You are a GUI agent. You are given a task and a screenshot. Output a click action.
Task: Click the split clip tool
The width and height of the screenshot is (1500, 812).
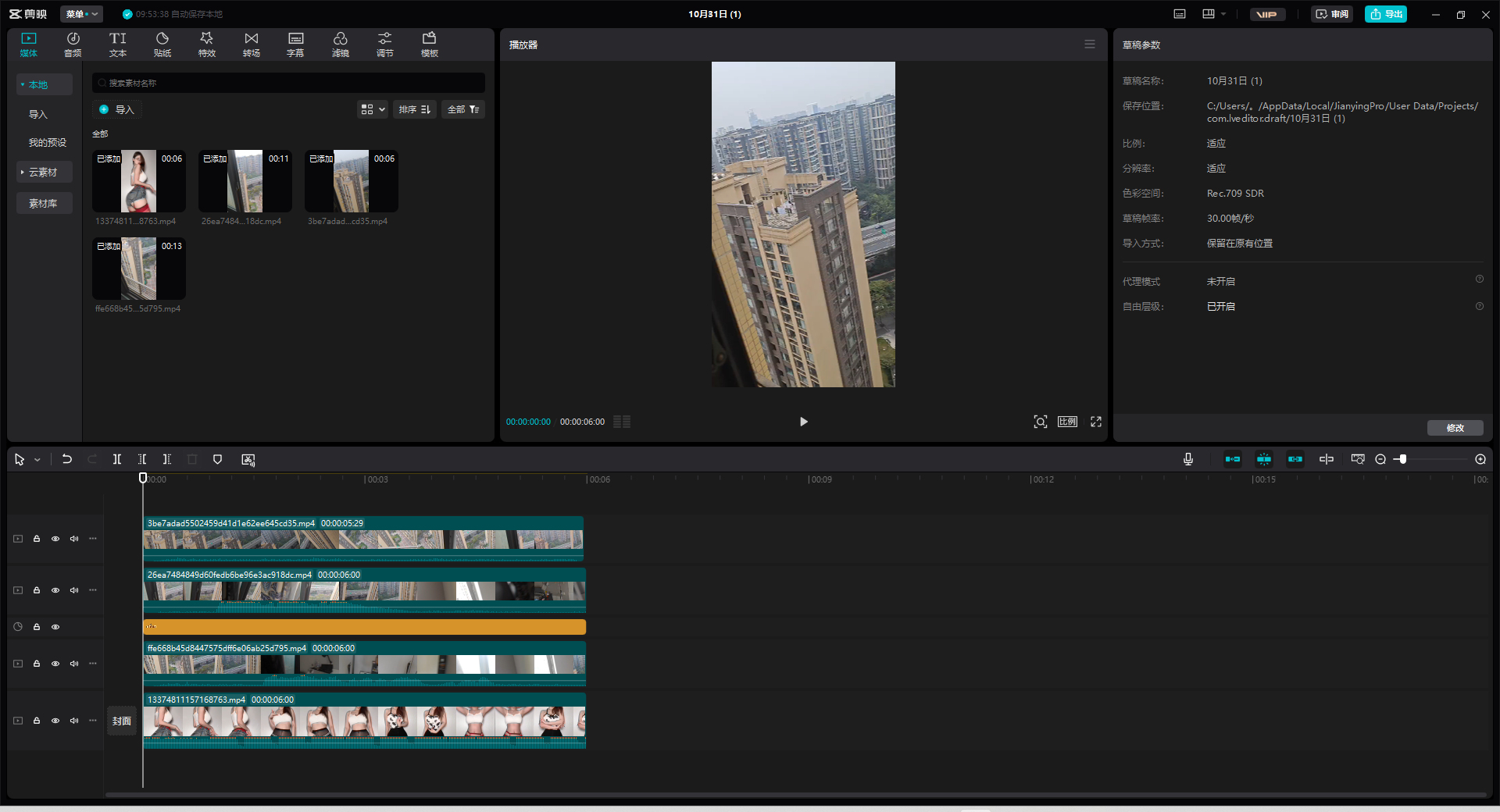[117, 459]
